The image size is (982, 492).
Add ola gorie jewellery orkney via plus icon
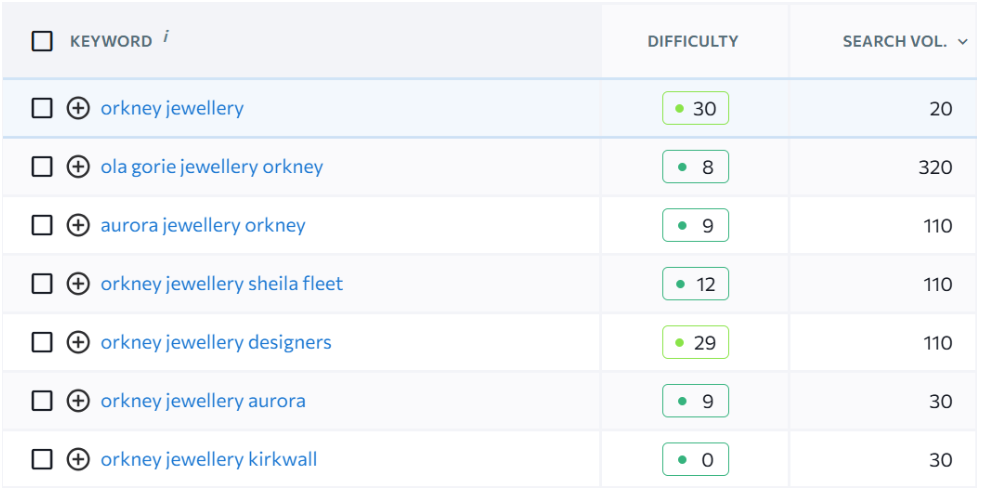tap(78, 167)
